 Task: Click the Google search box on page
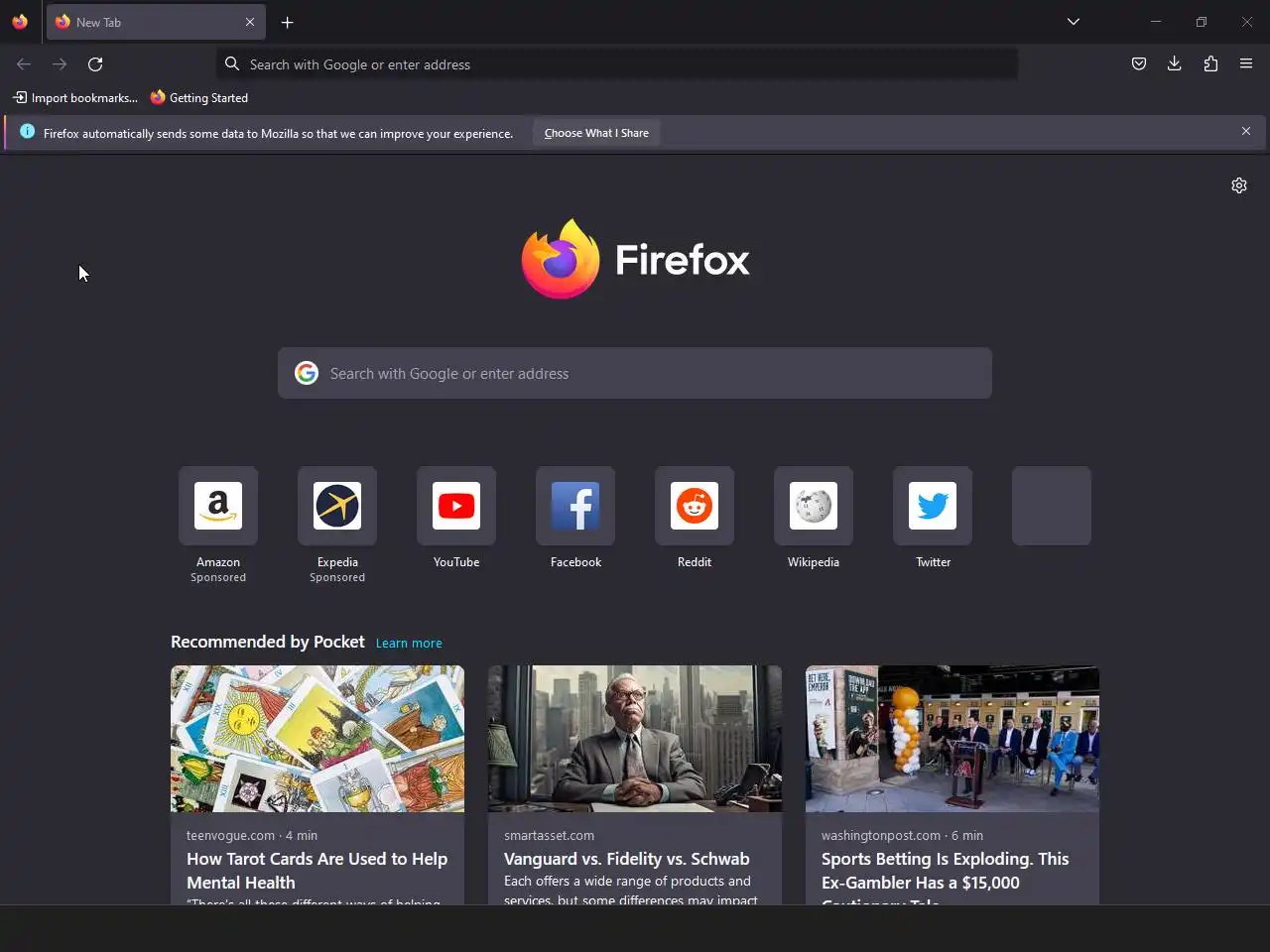point(635,373)
